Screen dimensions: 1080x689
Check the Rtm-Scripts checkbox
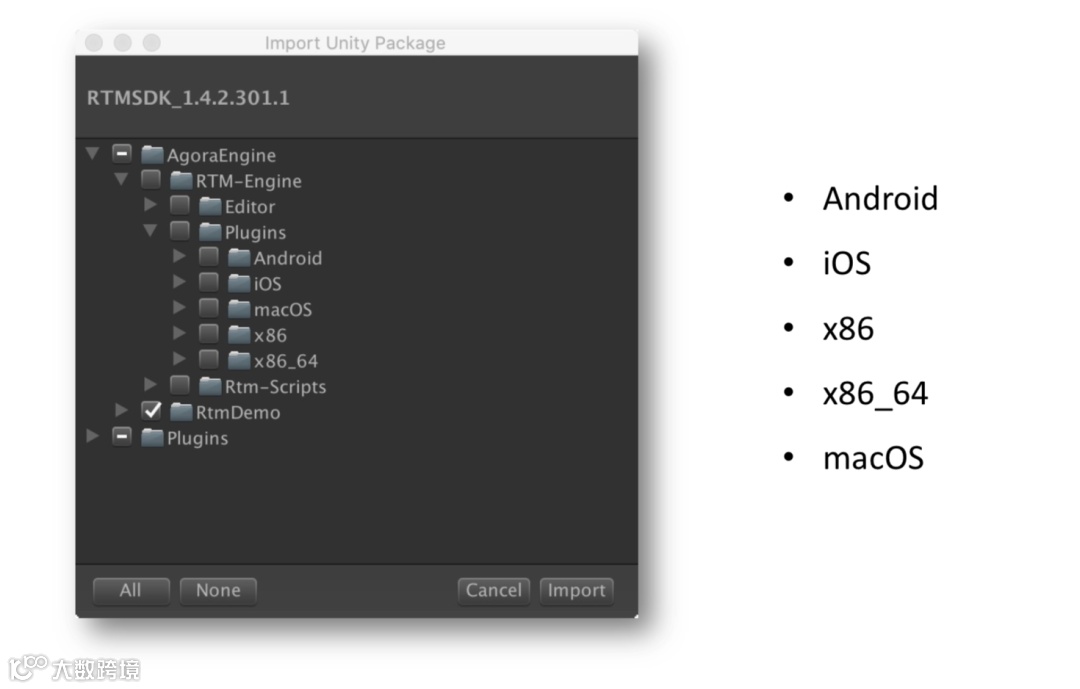coord(180,384)
